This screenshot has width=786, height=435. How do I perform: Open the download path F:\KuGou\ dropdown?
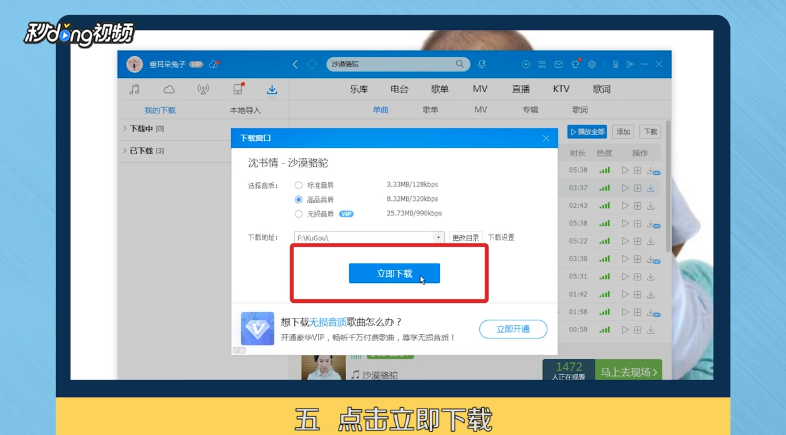439,237
